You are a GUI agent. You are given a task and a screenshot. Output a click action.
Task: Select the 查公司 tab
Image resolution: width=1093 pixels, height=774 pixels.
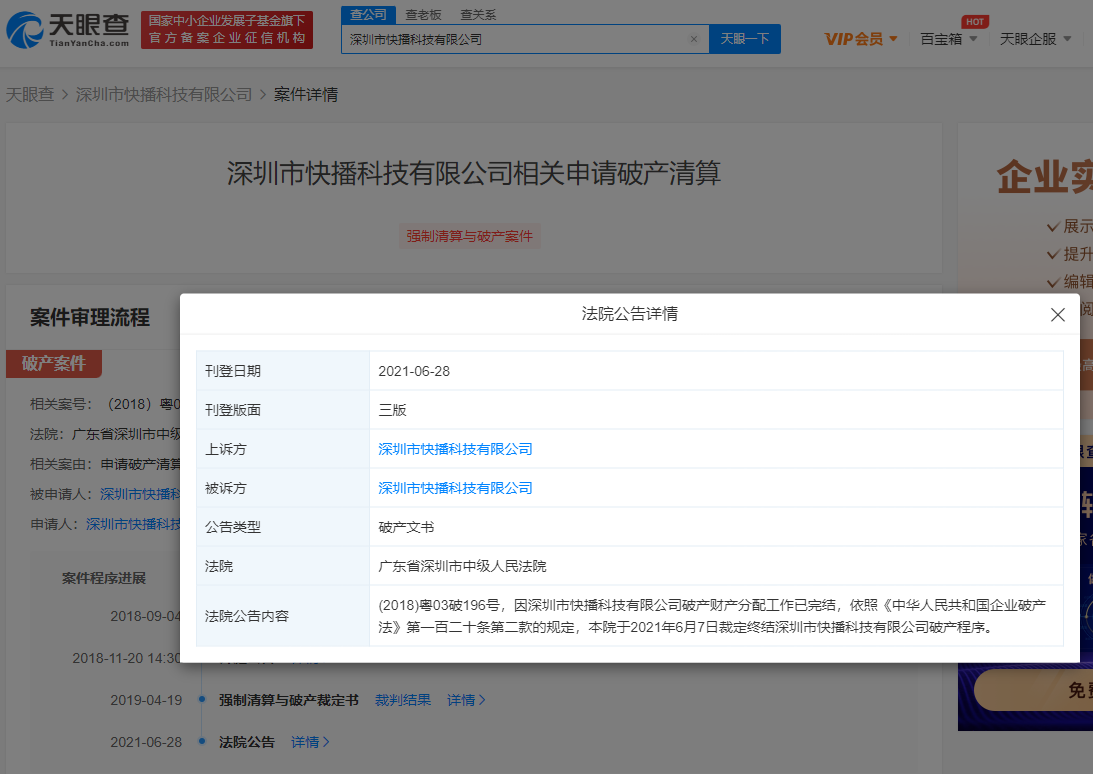(x=368, y=15)
